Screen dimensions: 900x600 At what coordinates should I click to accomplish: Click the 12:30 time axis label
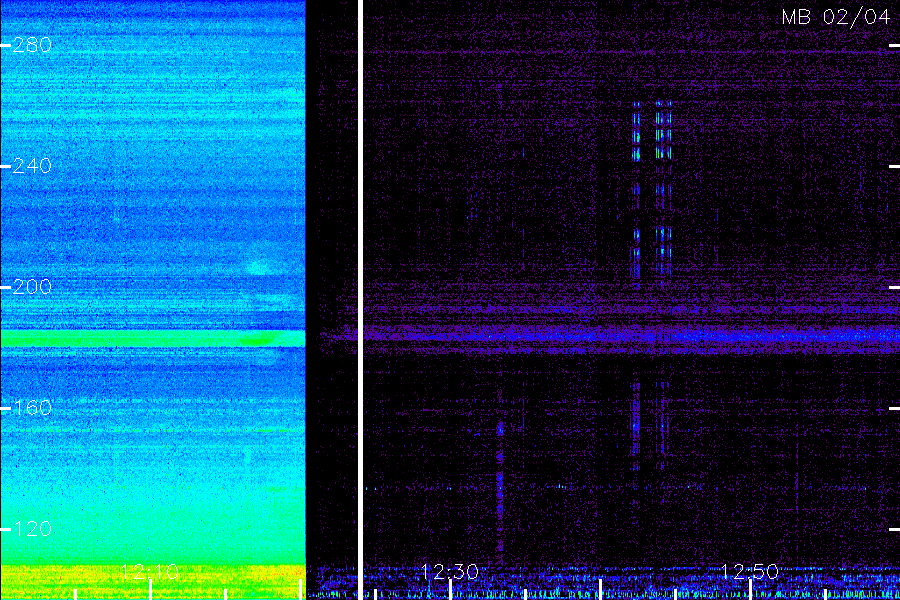coord(449,572)
